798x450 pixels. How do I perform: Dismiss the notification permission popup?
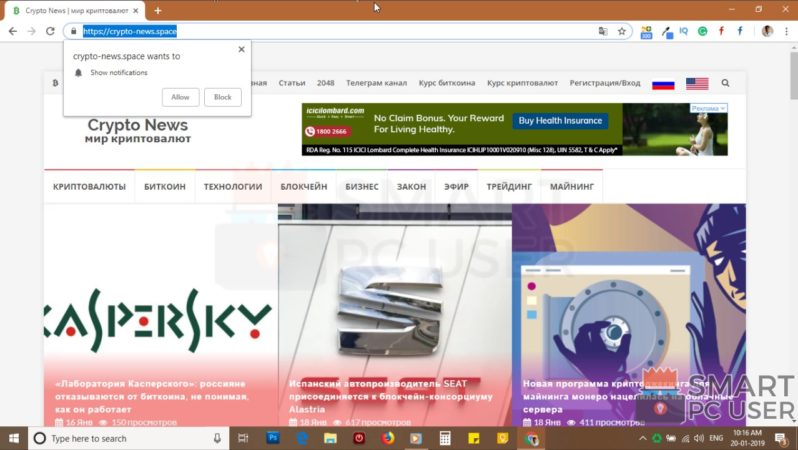(x=241, y=49)
